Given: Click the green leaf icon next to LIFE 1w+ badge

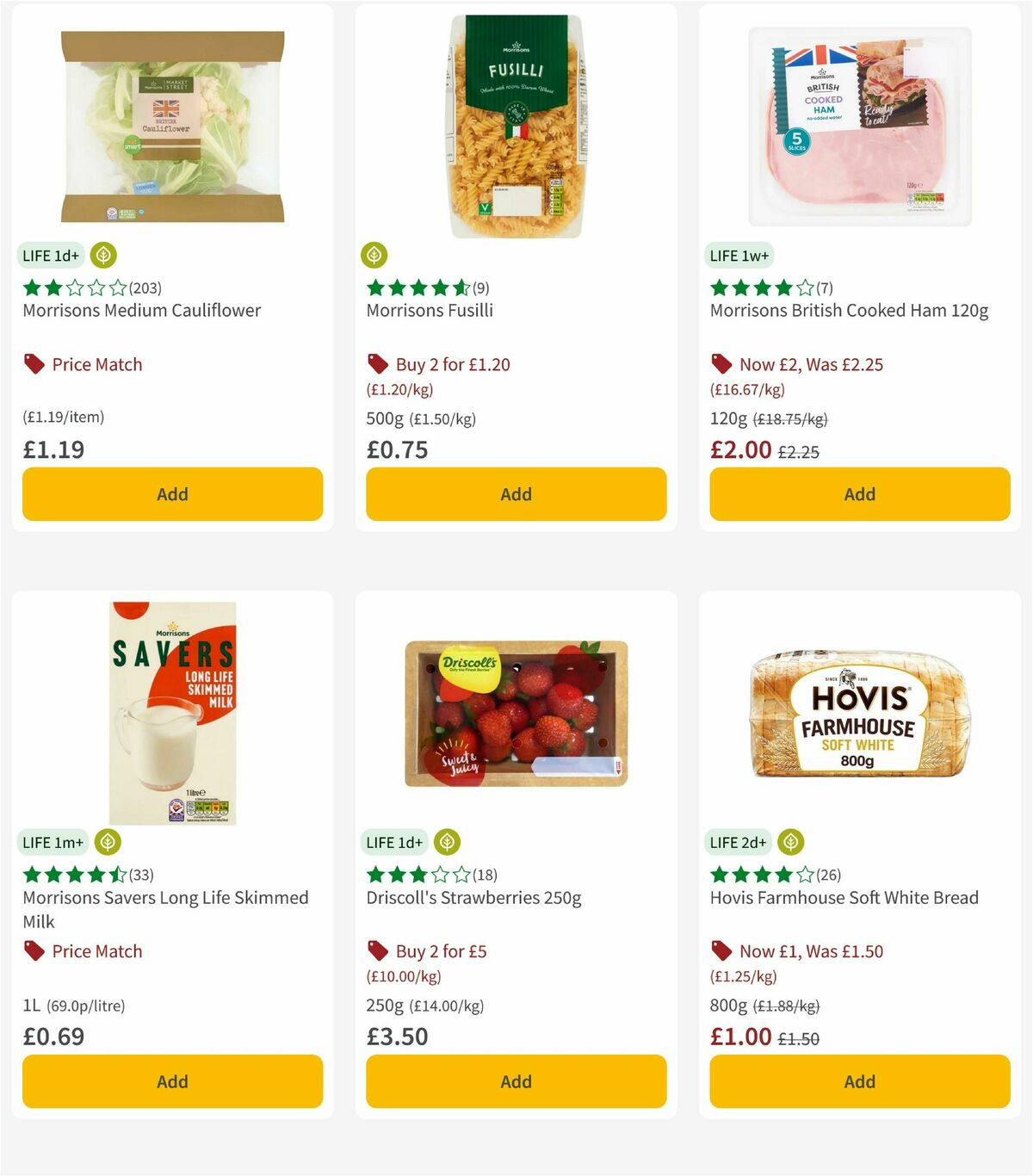Looking at the screenshot, I should pyautogui.click(x=792, y=256).
